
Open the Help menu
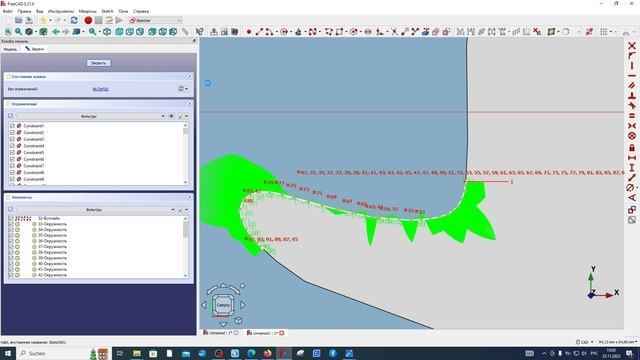coord(141,11)
